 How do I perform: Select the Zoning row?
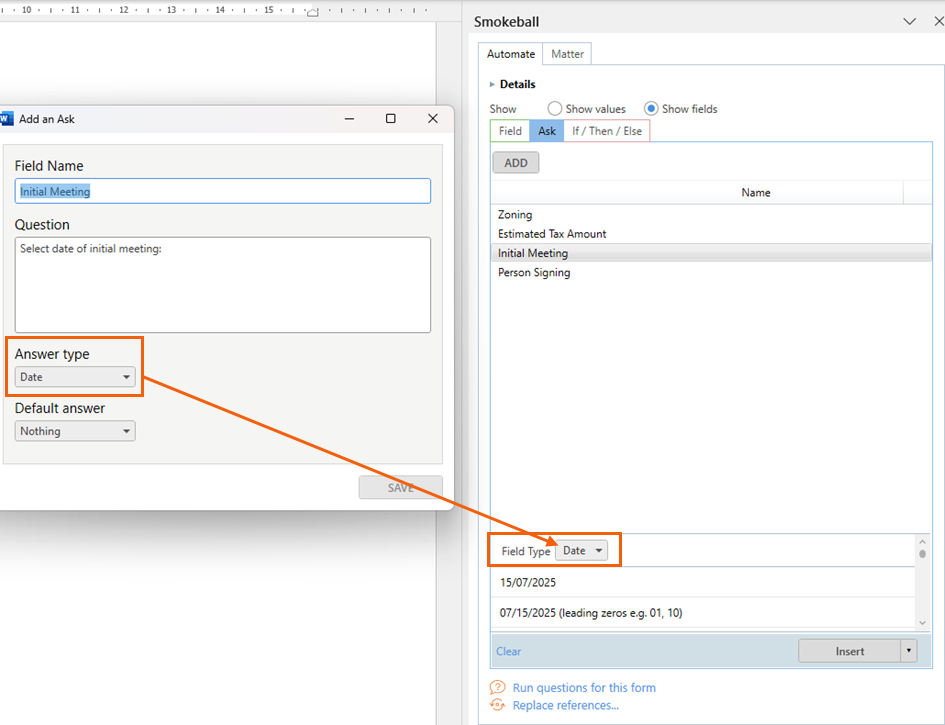pos(711,215)
